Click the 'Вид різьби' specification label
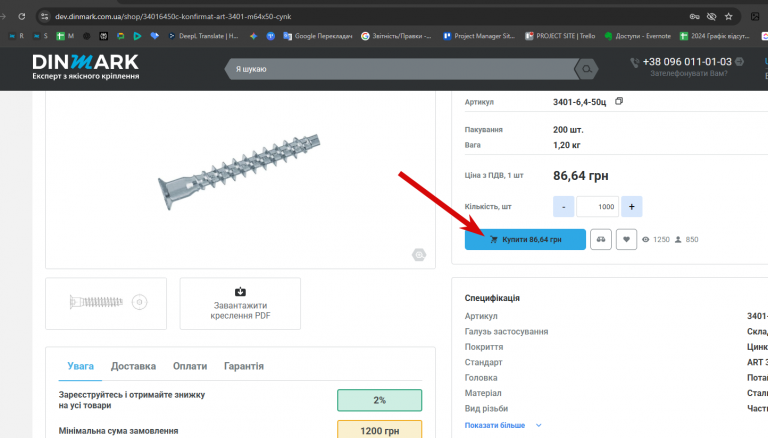This screenshot has width=768, height=438. [x=486, y=408]
